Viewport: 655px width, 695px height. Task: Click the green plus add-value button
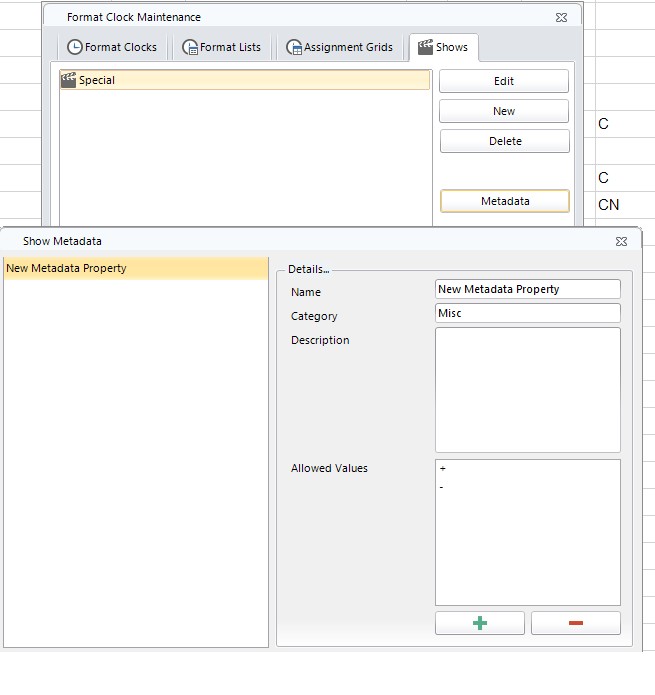coord(480,623)
